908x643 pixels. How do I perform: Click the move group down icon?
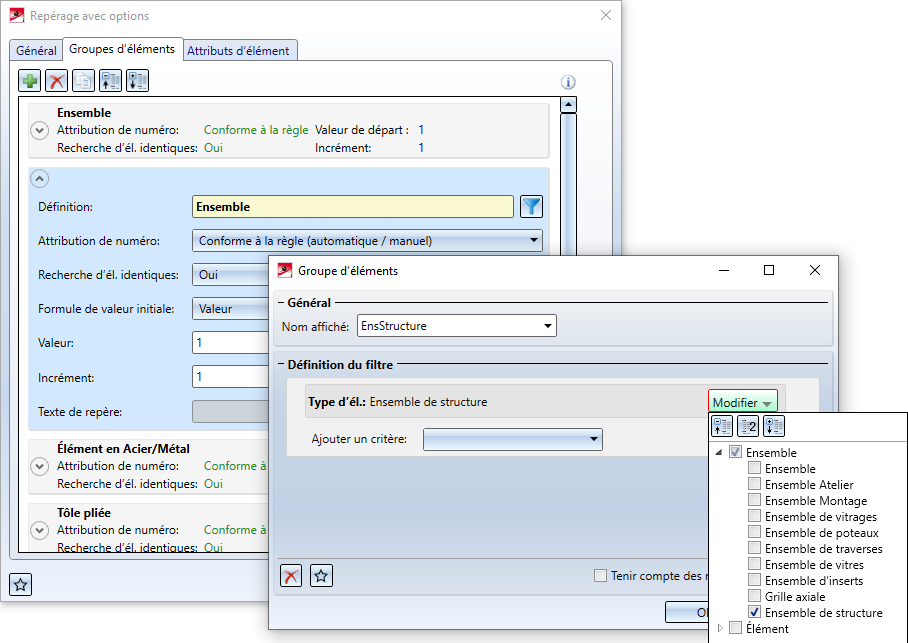137,82
